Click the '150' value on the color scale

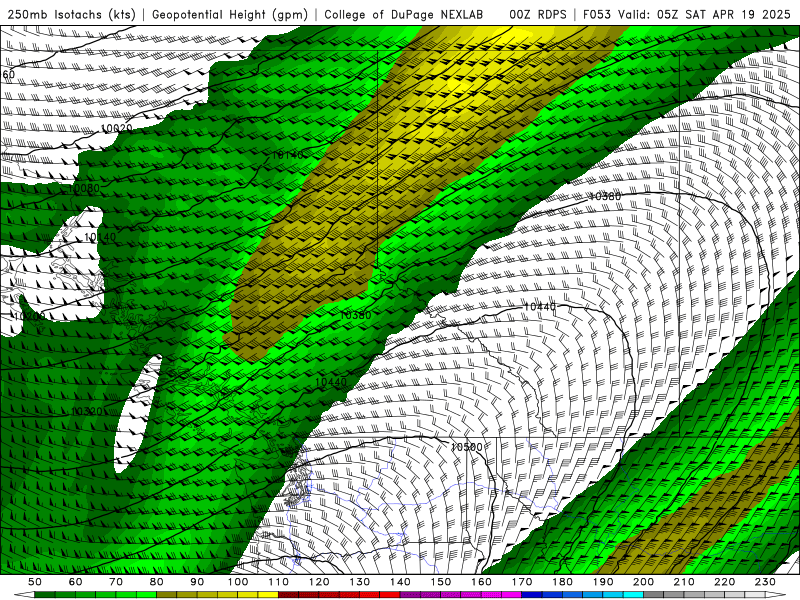tap(441, 582)
